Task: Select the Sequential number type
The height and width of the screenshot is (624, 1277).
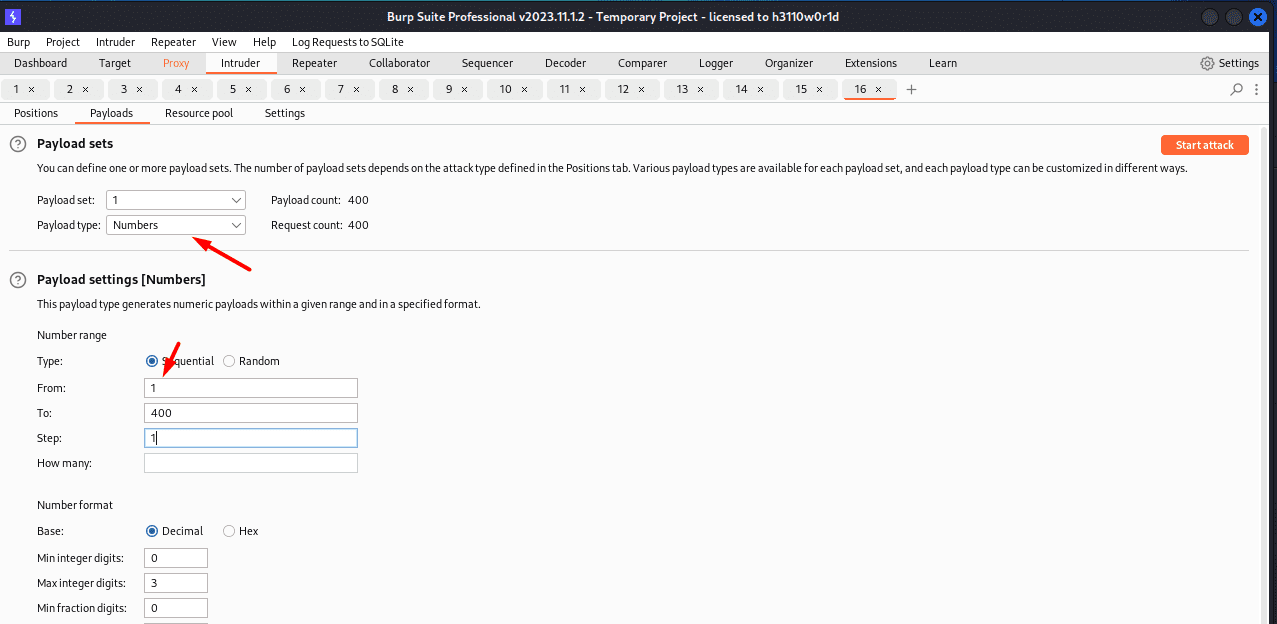Action: pyautogui.click(x=152, y=361)
